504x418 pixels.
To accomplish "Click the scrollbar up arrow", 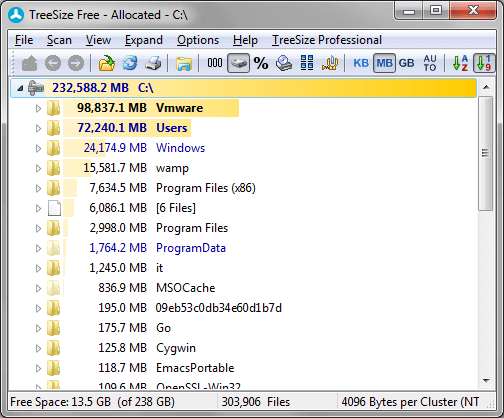I will [x=486, y=87].
